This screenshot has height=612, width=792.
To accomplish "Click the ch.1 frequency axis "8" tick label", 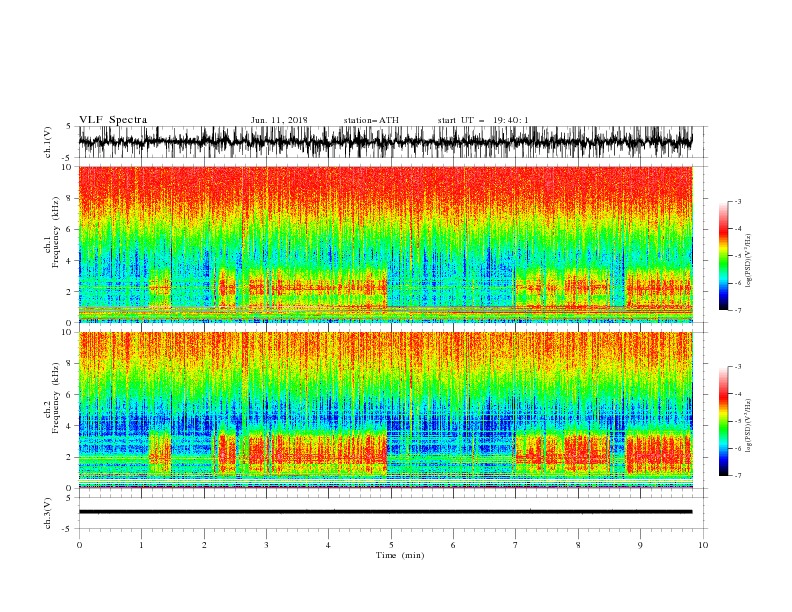I will tap(70, 198).
